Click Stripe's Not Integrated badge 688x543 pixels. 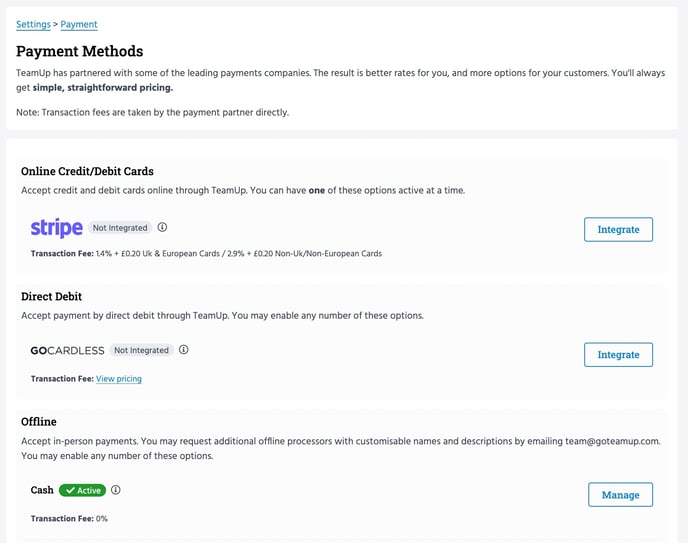pyautogui.click(x=119, y=228)
